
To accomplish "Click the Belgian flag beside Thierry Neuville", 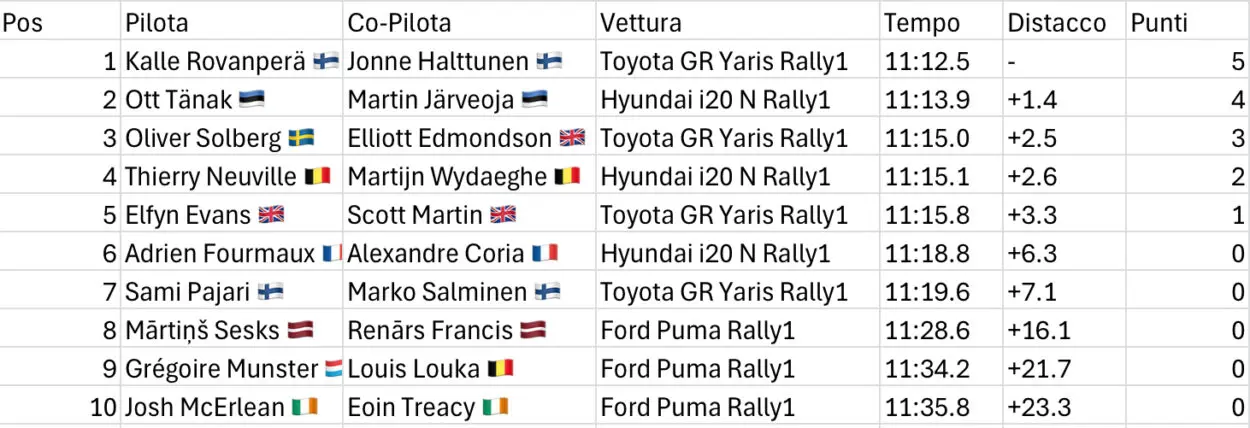I will (317, 177).
